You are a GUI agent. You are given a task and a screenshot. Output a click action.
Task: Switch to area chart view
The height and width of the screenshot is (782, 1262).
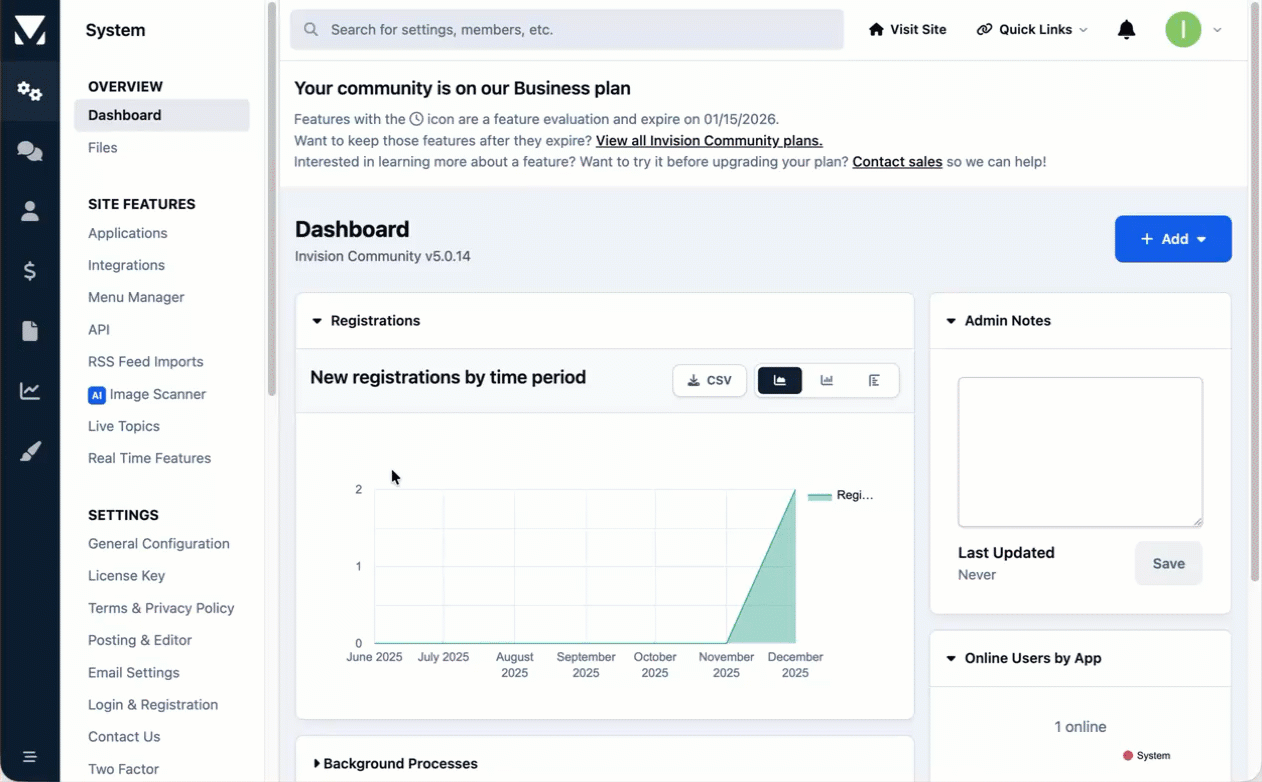click(780, 381)
